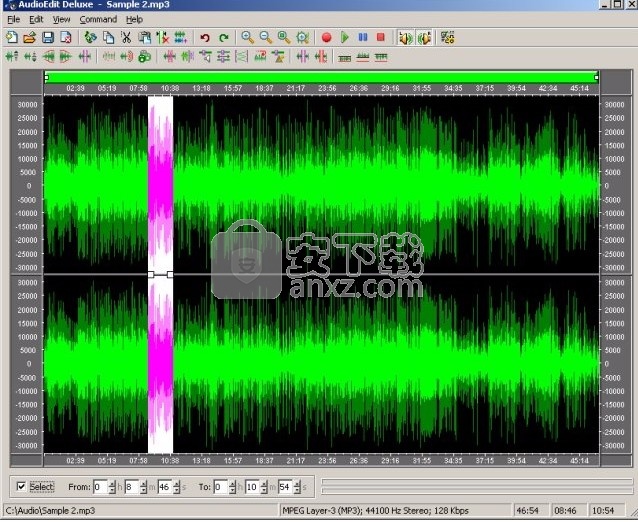638x522 pixels.
Task: Open the Edit menu
Action: point(36,19)
